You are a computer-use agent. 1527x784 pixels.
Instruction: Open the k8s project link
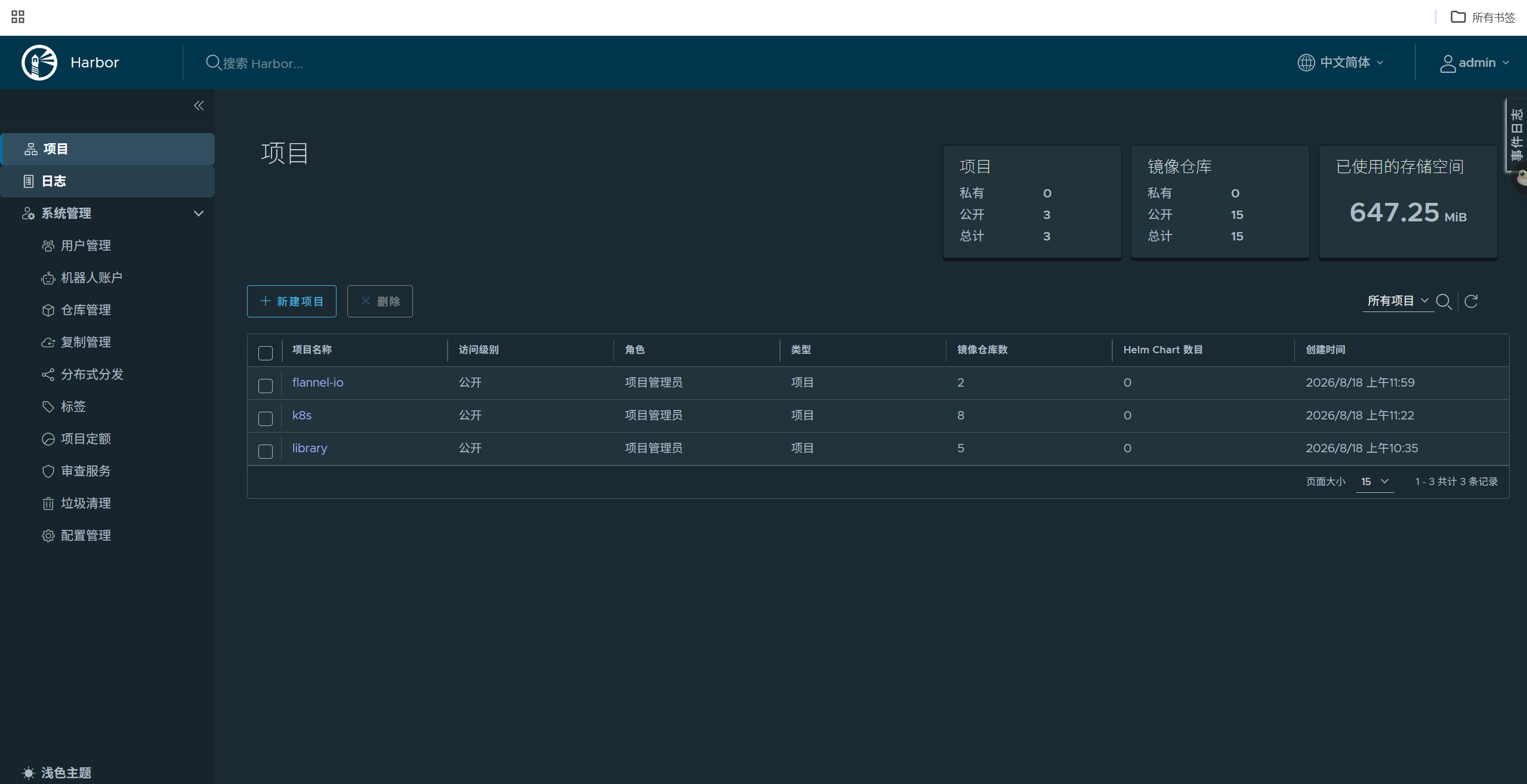click(301, 415)
